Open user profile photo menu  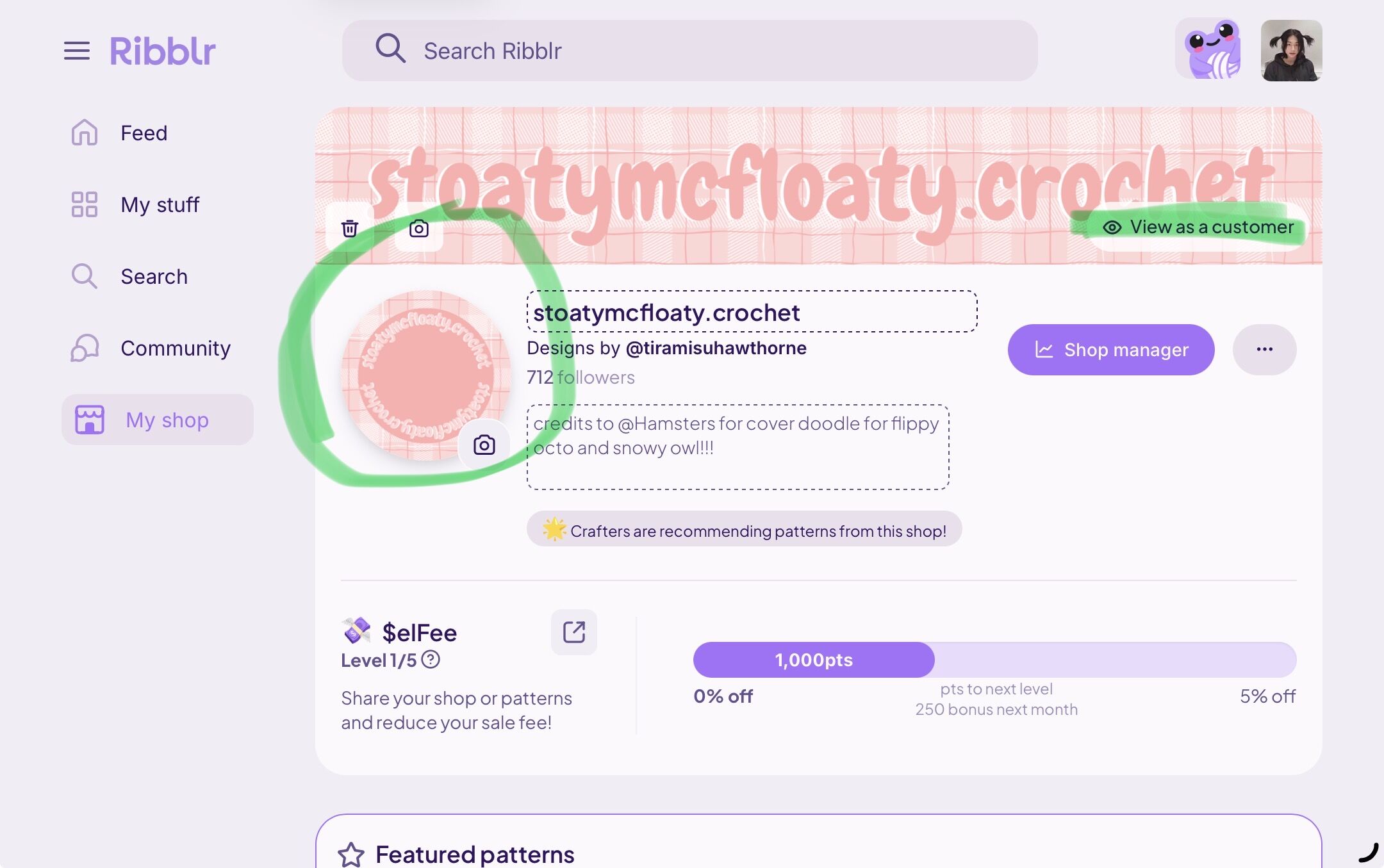pos(1291,51)
